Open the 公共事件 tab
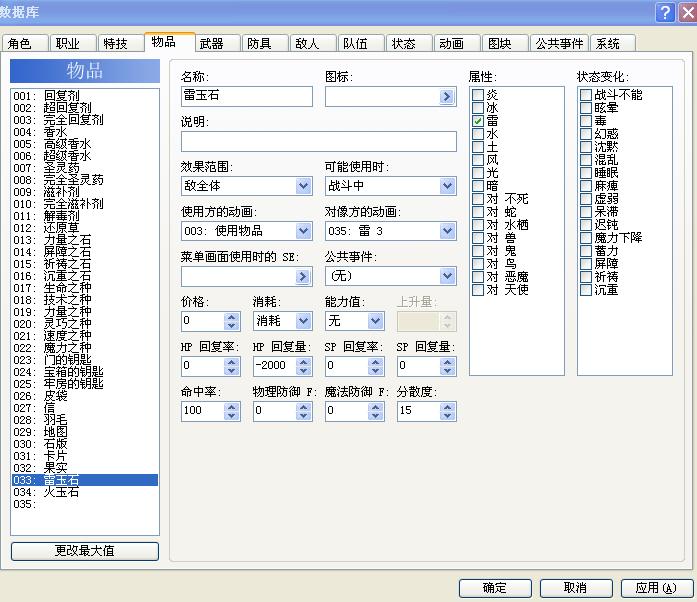This screenshot has height=602, width=697. pos(559,43)
